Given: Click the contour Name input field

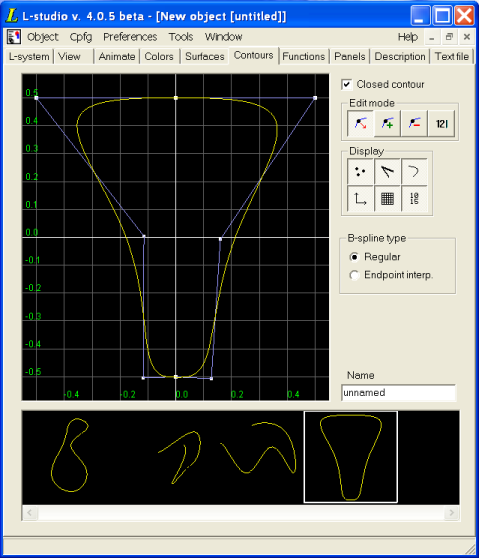Looking at the screenshot, I should click(x=398, y=393).
